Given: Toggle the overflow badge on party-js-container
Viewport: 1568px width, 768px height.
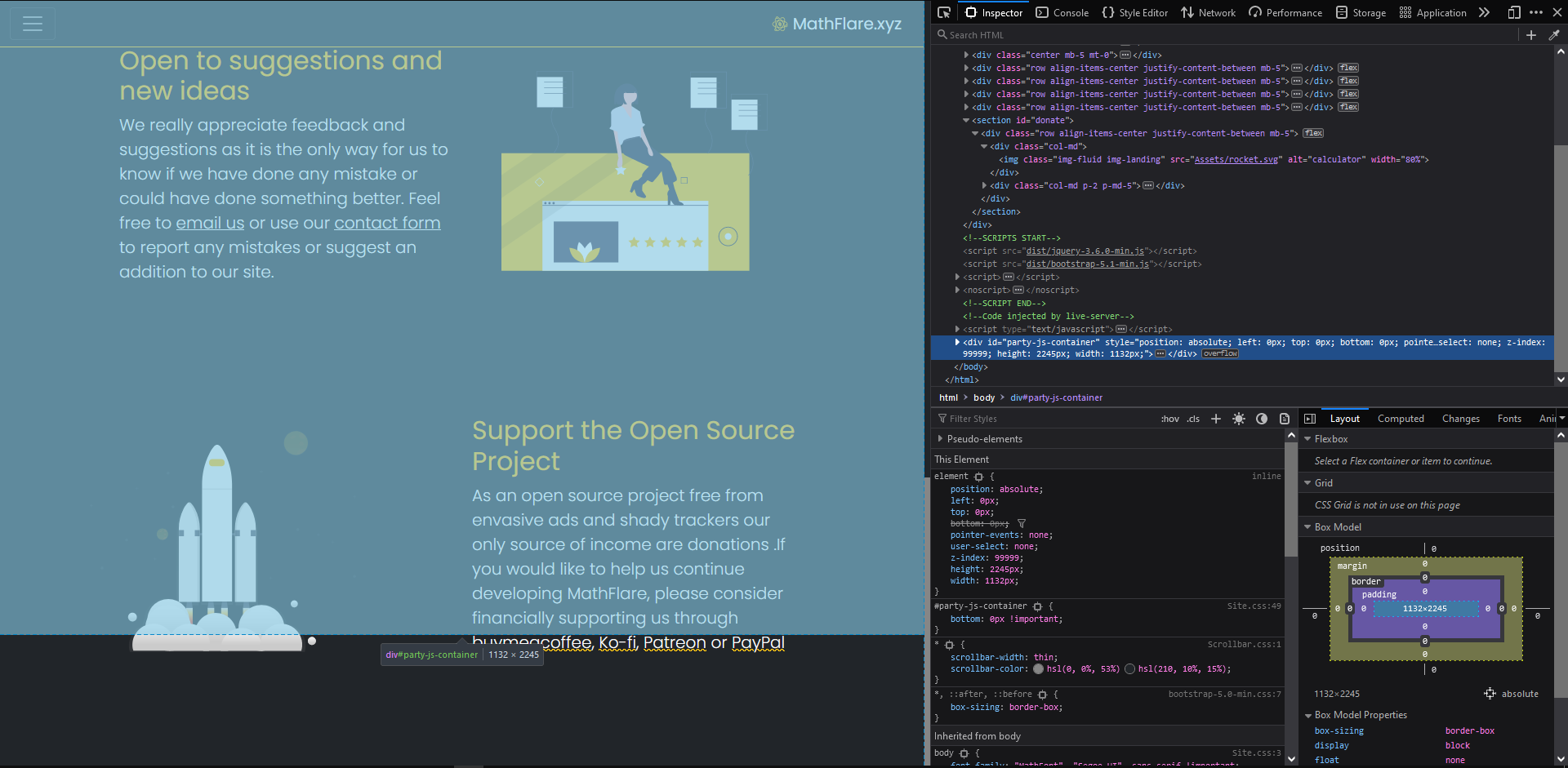Looking at the screenshot, I should click(x=1220, y=353).
